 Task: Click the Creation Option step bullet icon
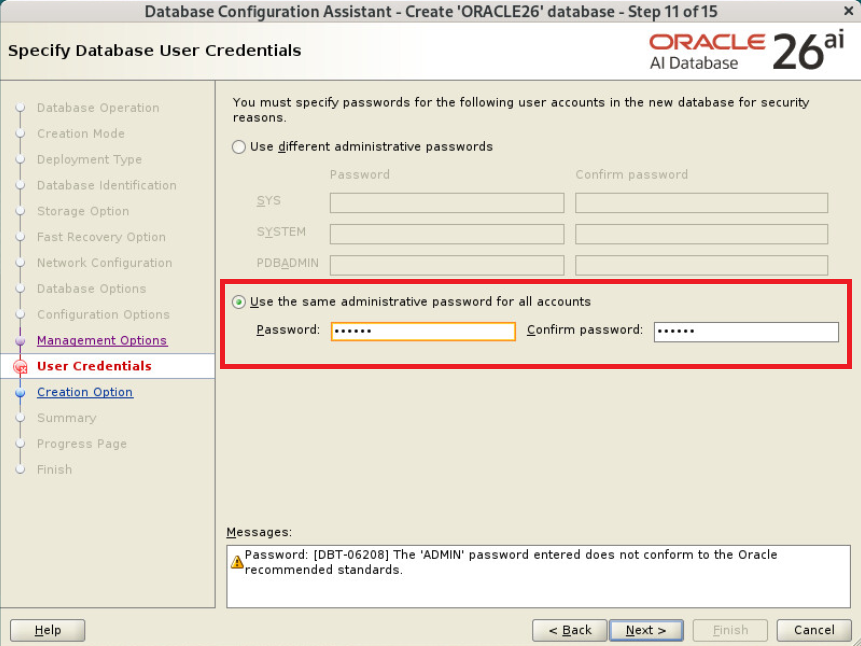tap(20, 392)
